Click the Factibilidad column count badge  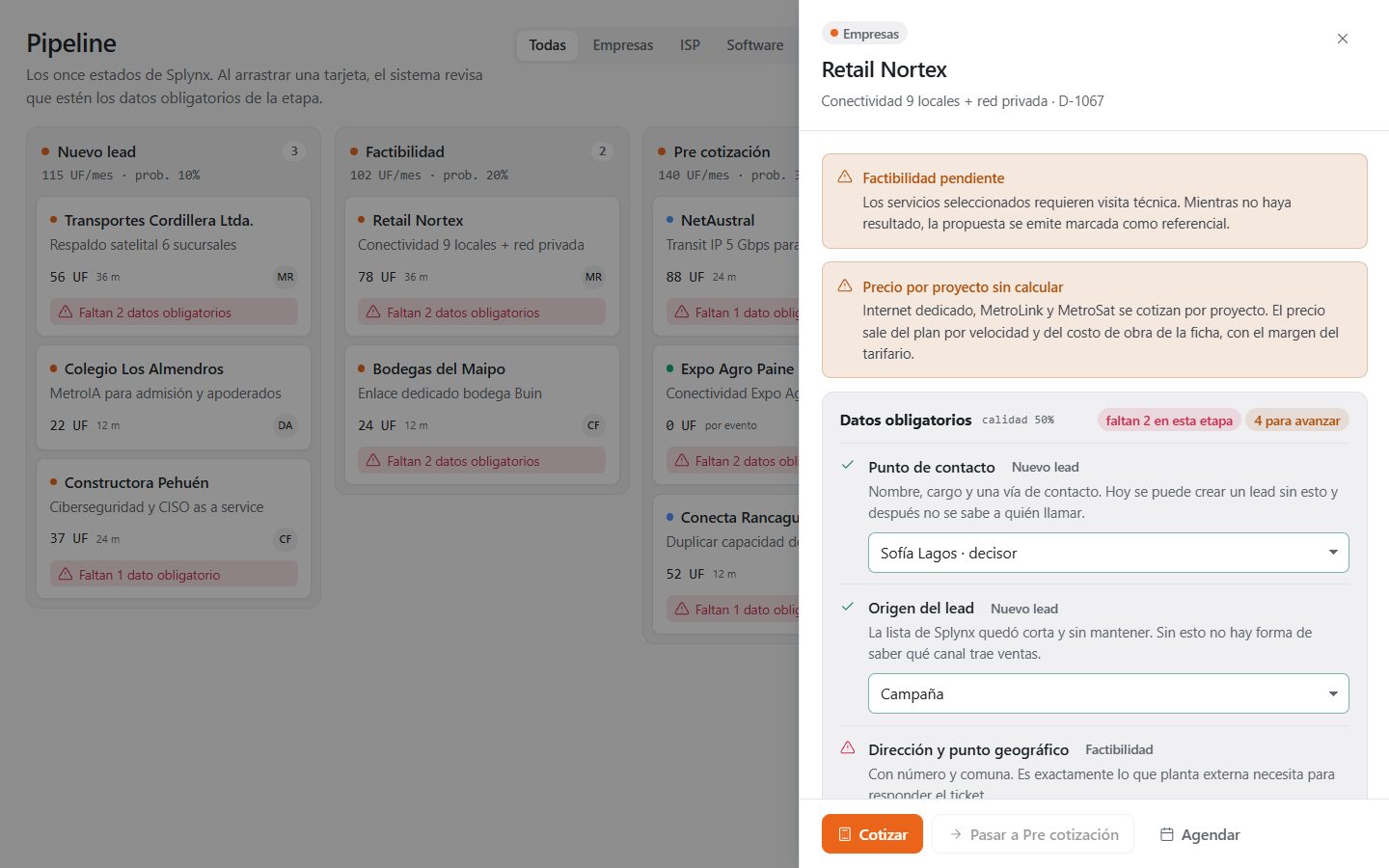(603, 151)
